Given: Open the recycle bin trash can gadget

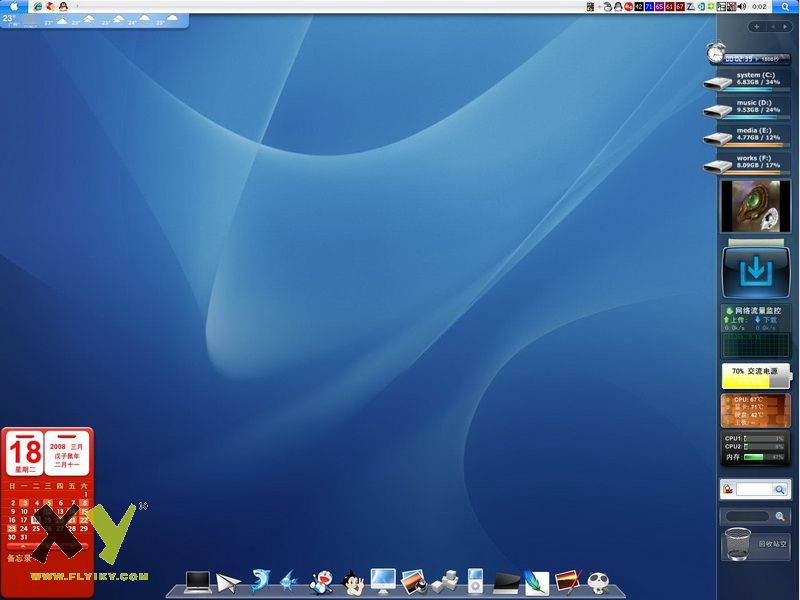Looking at the screenshot, I should pos(738,544).
